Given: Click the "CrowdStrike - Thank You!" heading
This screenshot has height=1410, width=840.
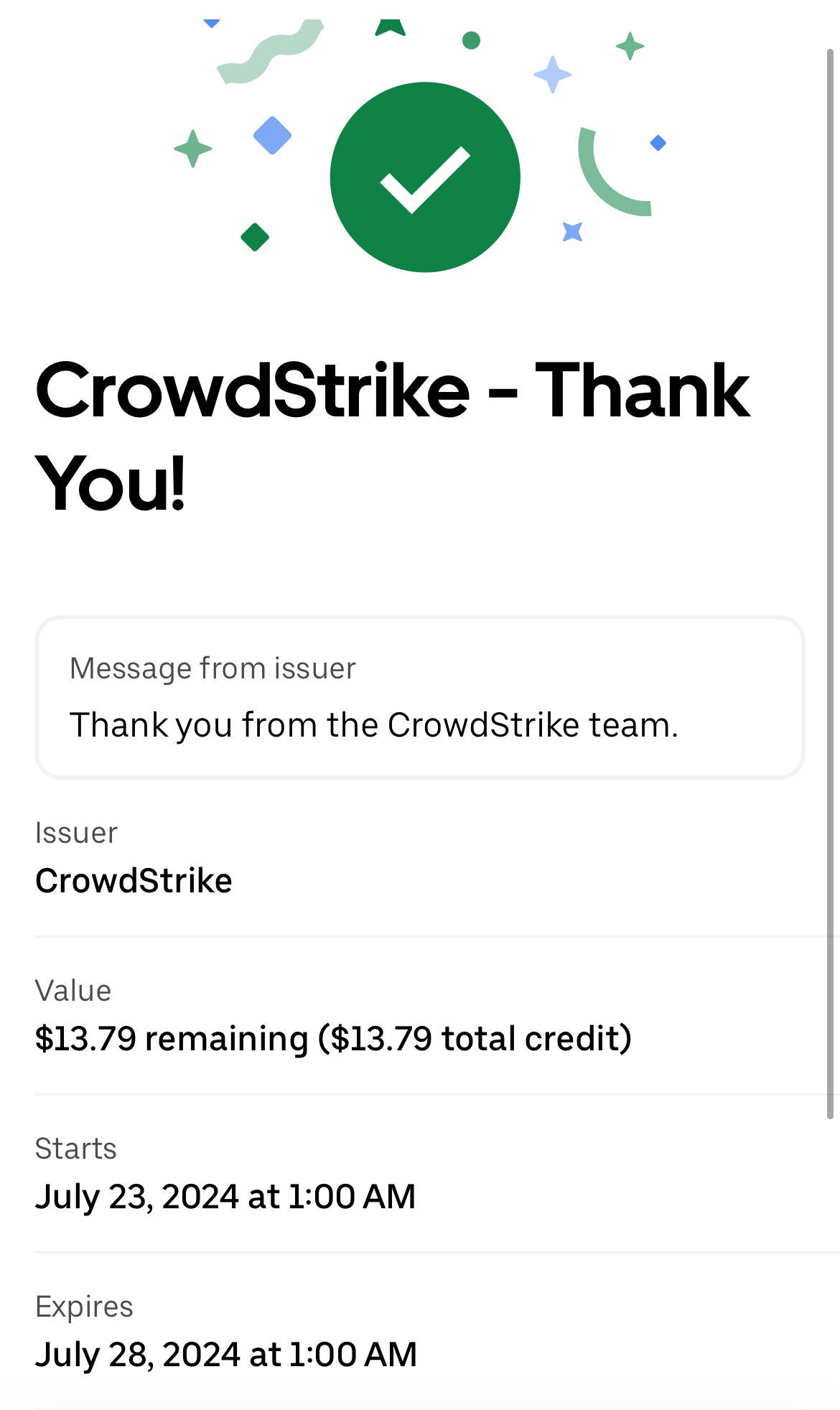Looking at the screenshot, I should coord(392,434).
